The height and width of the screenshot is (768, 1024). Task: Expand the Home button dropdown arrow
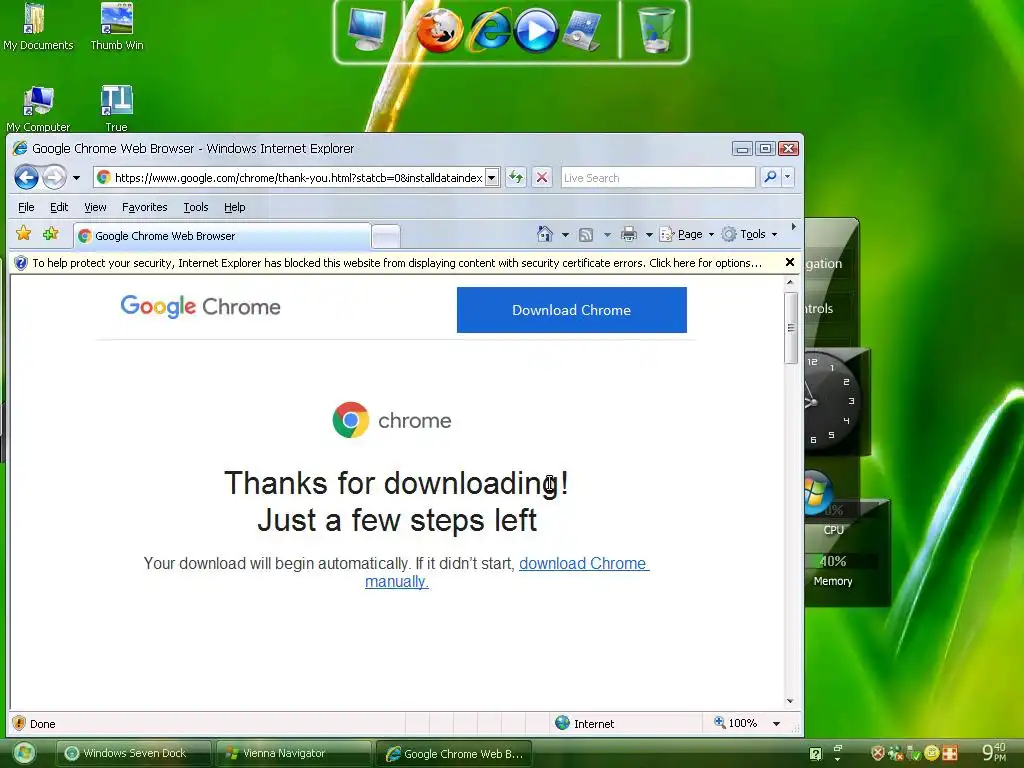point(565,234)
